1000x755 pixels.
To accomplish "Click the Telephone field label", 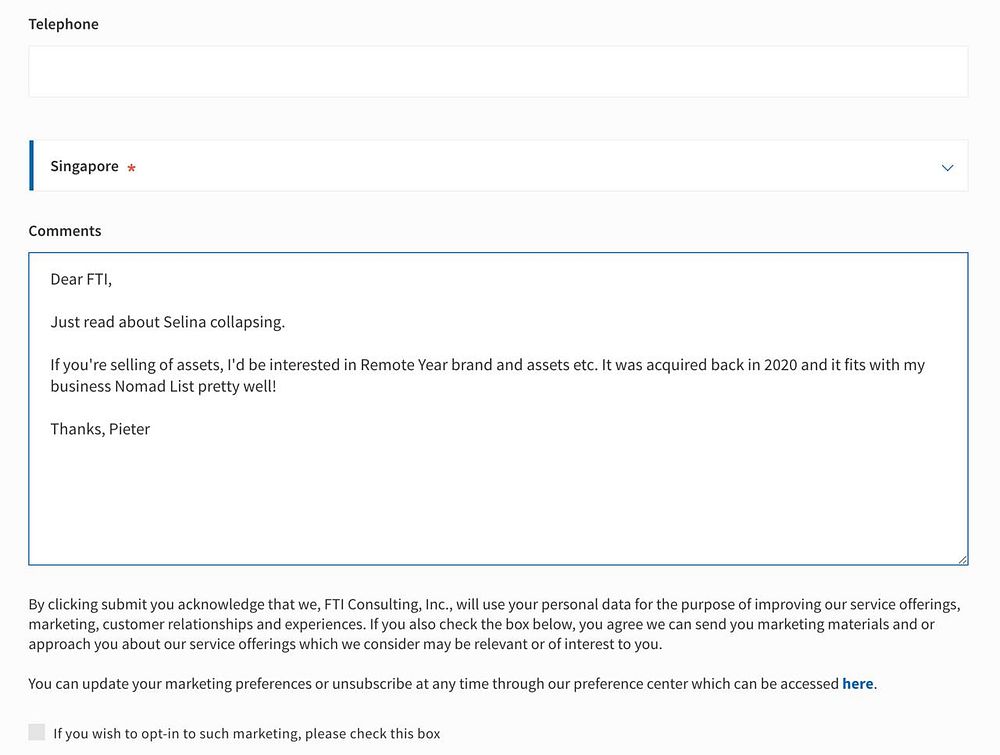I will [63, 24].
